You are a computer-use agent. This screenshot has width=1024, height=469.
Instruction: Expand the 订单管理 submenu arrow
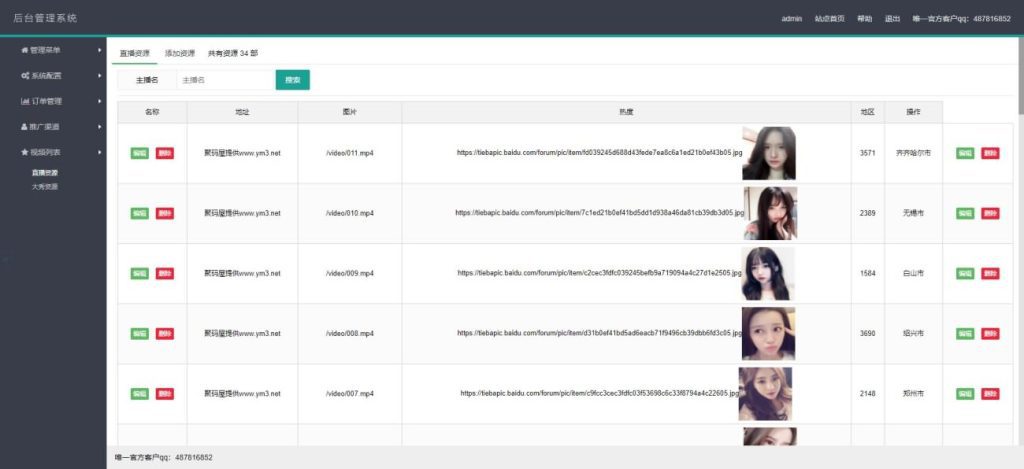[99, 101]
